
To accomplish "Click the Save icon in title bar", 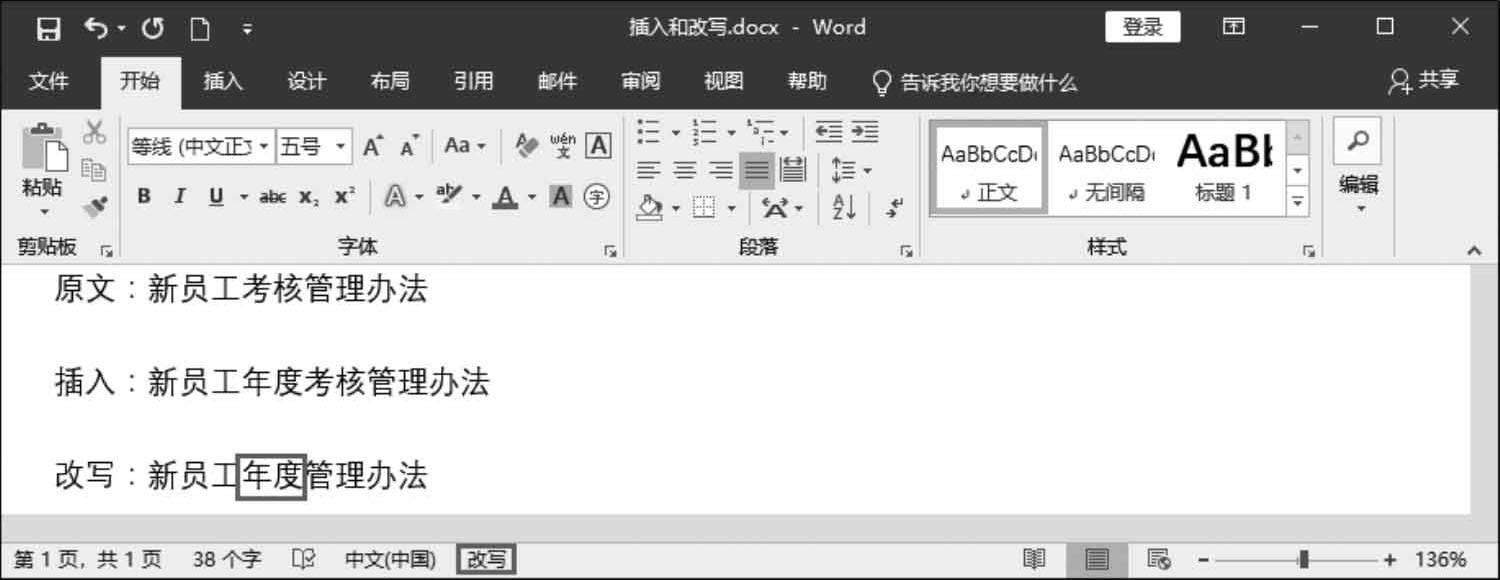I will 48,29.
